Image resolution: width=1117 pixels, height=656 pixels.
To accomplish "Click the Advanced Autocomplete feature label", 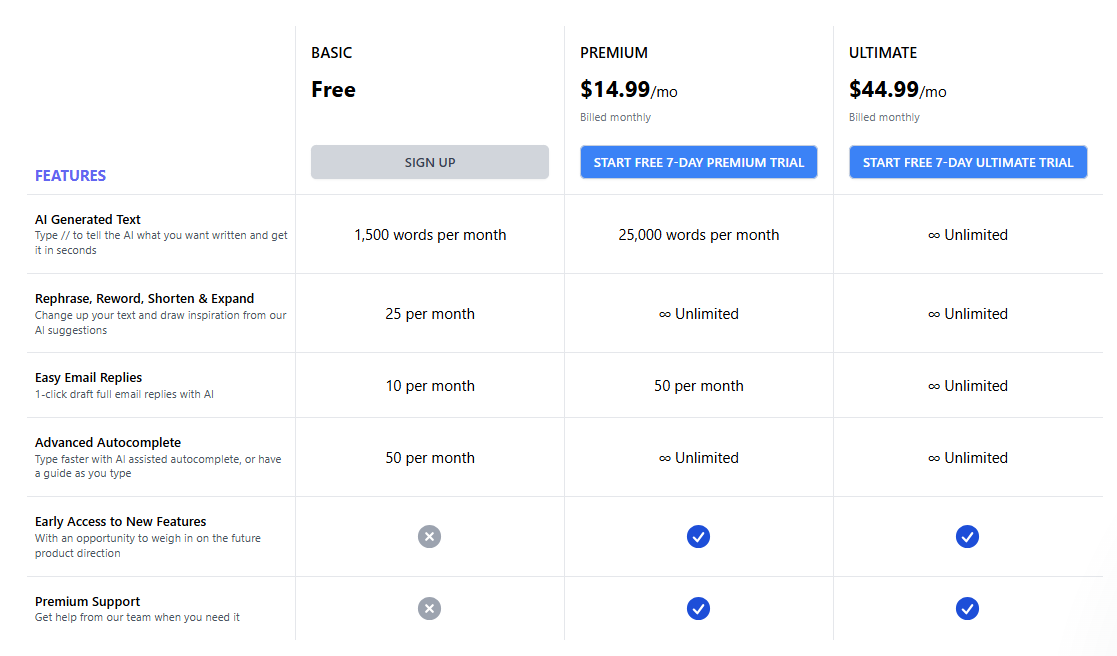I will point(107,442).
